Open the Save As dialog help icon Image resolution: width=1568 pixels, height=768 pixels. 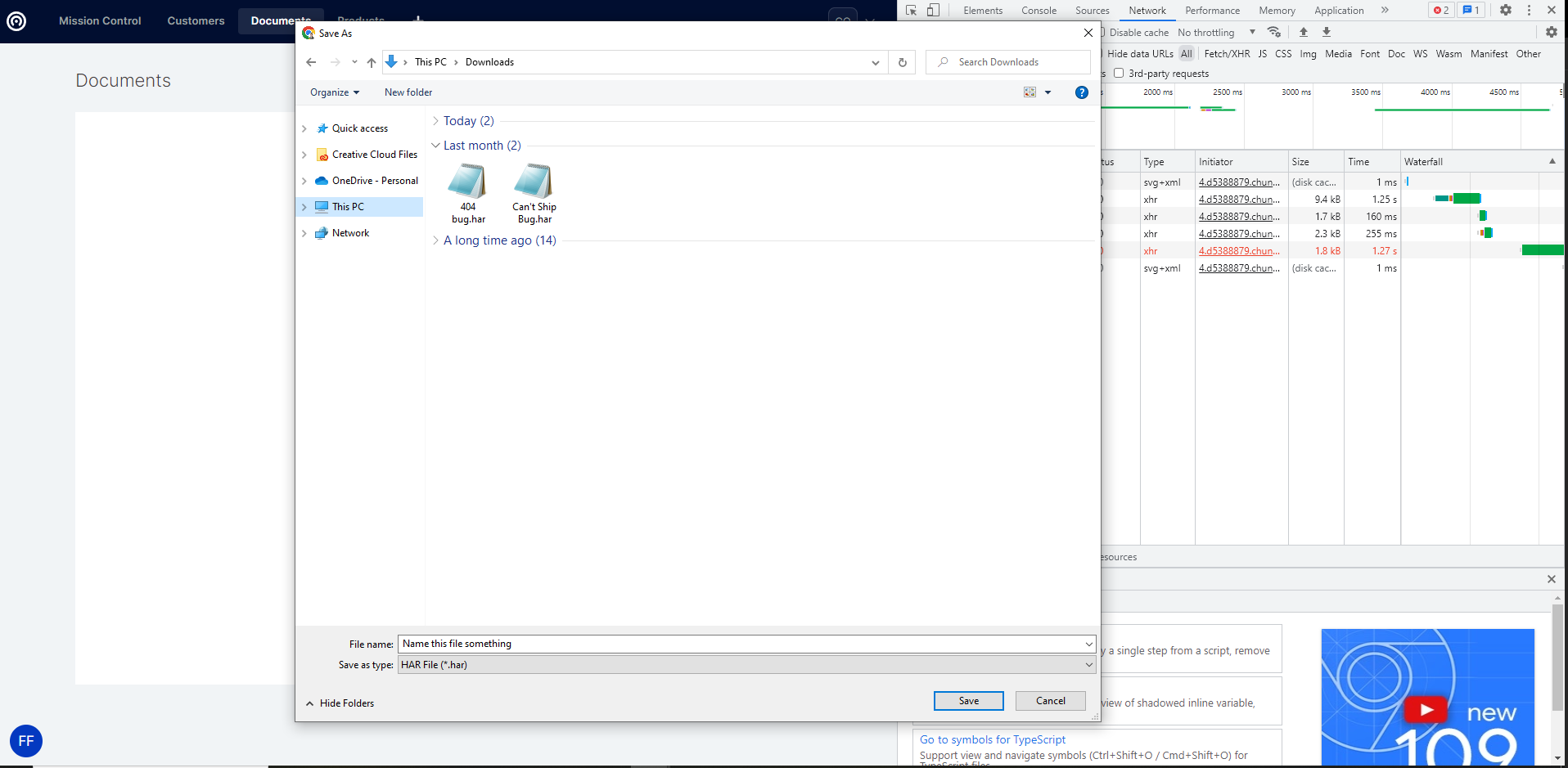[x=1081, y=92]
